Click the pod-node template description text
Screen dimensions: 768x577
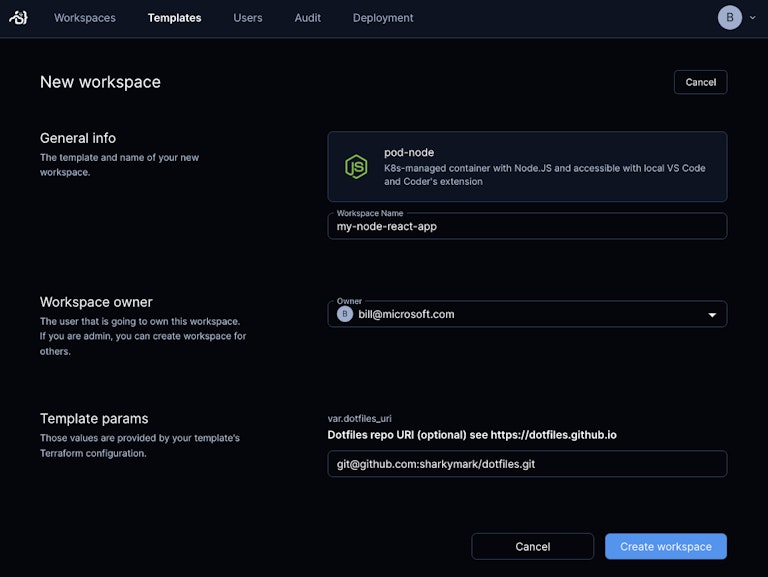point(544,175)
